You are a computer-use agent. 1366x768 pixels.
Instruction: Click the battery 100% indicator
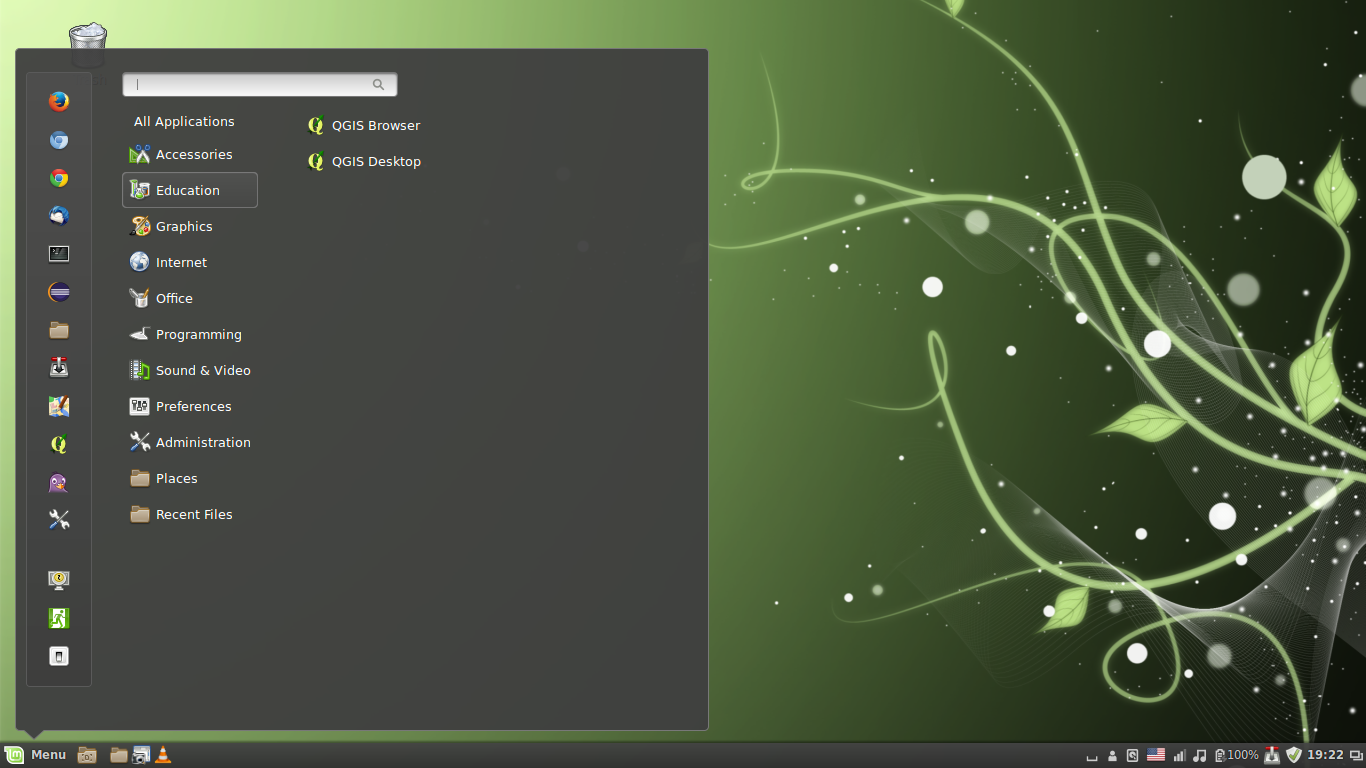[1236, 755]
